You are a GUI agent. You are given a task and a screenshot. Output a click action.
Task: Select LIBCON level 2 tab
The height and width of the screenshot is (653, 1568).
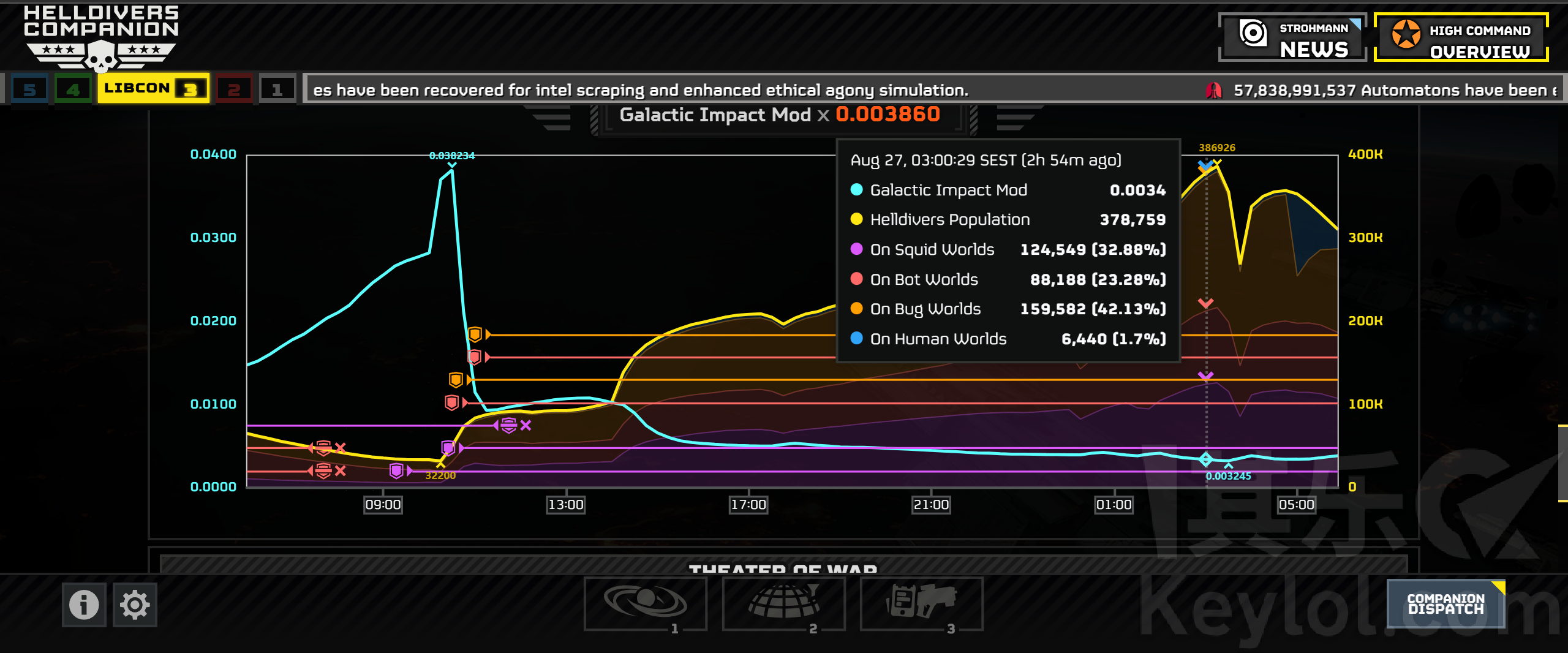coord(233,89)
